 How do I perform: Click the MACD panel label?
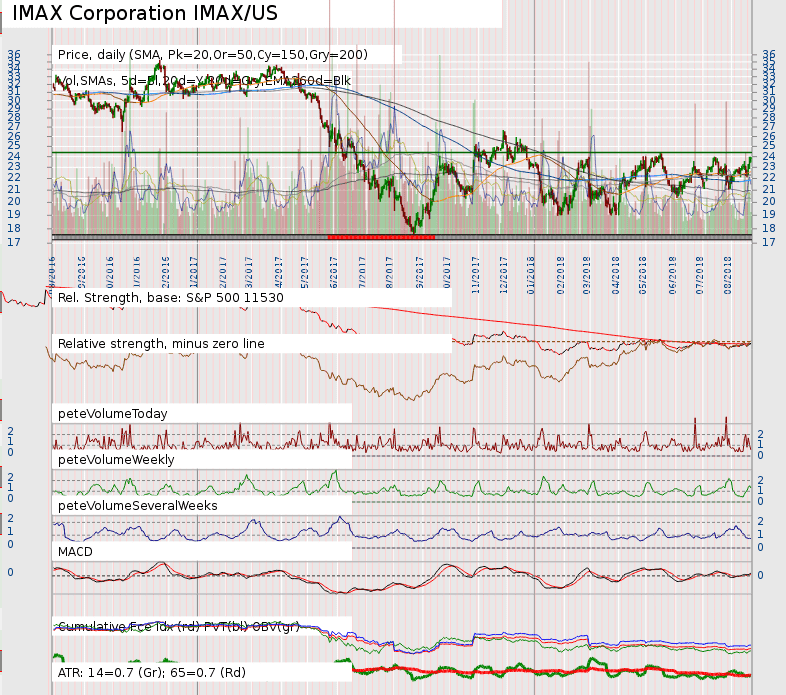point(75,552)
